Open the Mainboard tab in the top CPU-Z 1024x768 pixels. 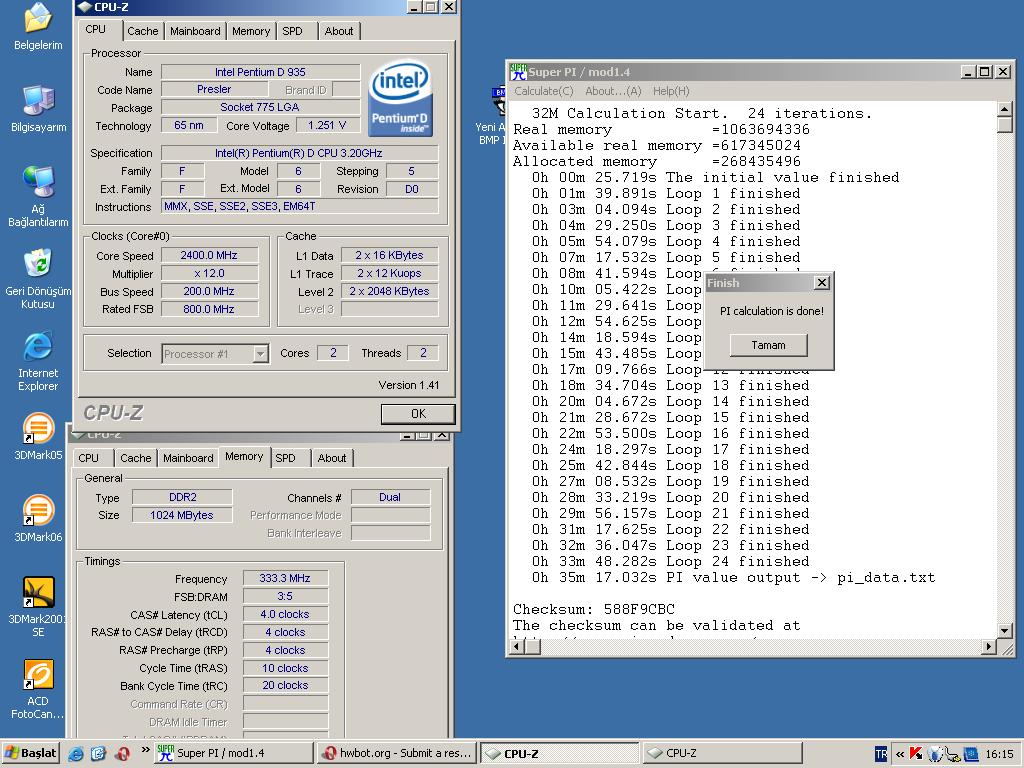195,31
